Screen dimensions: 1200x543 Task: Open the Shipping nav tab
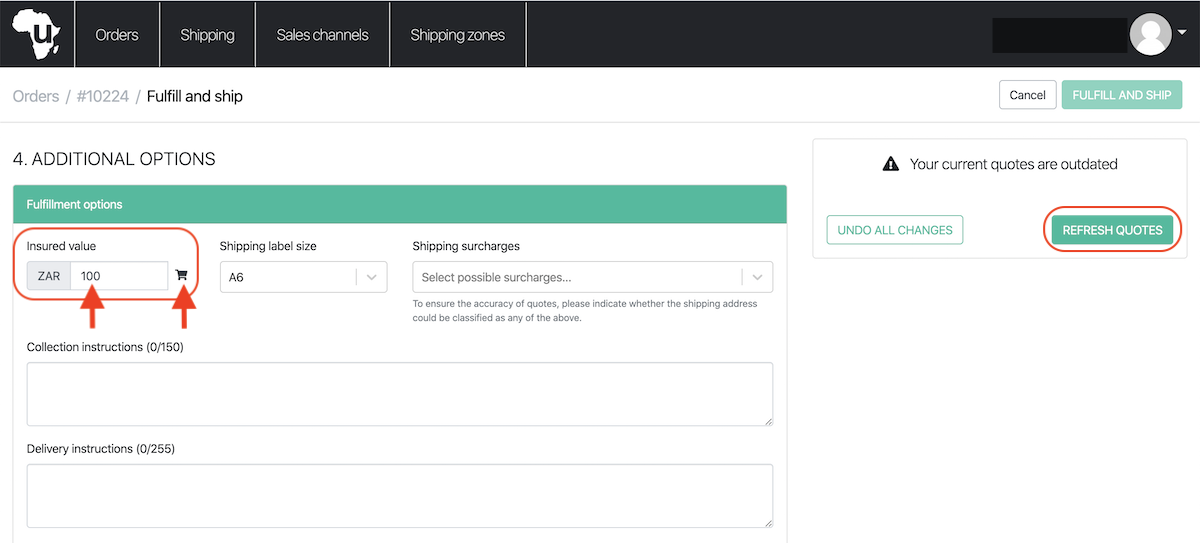(207, 35)
